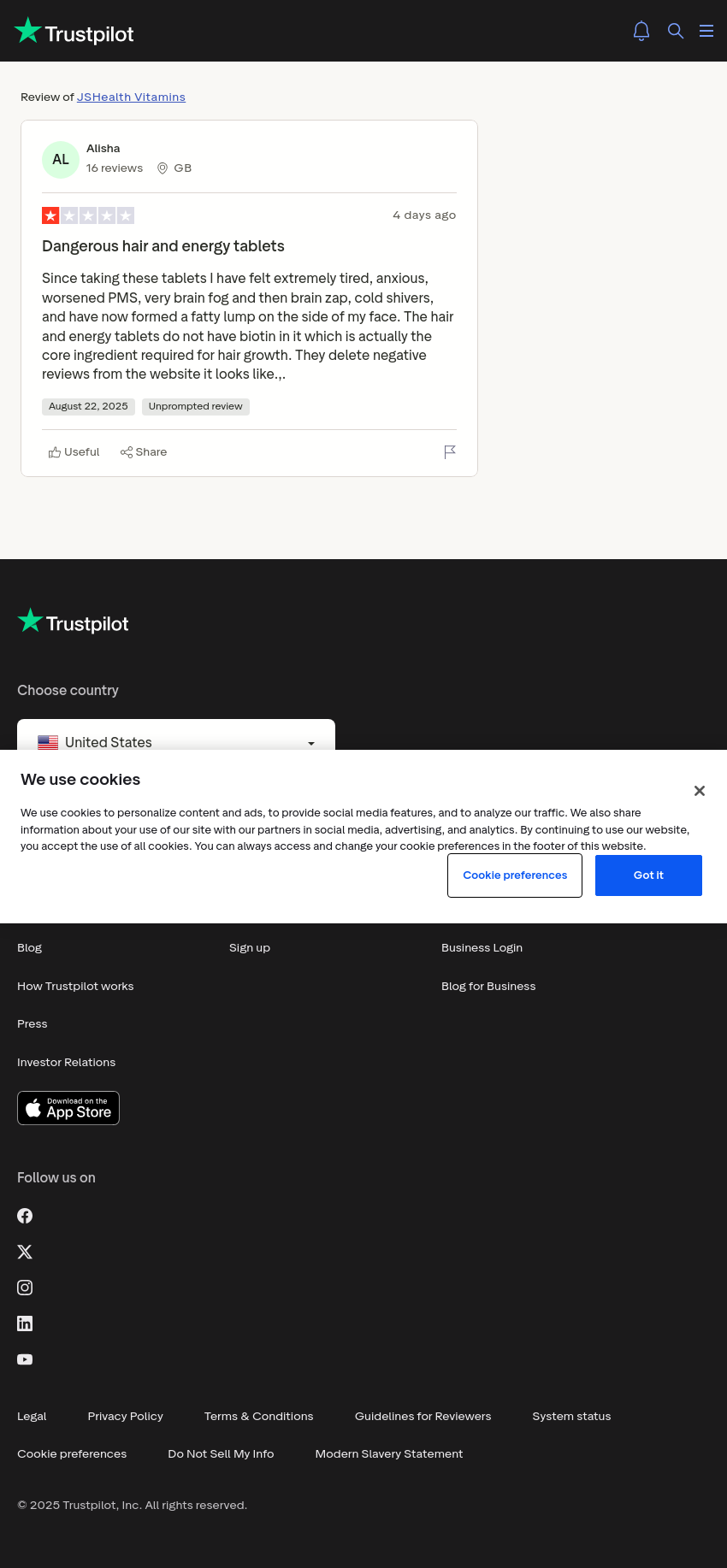Viewport: 727px width, 1568px height.
Task: Click the GB location label
Action: coord(182,168)
